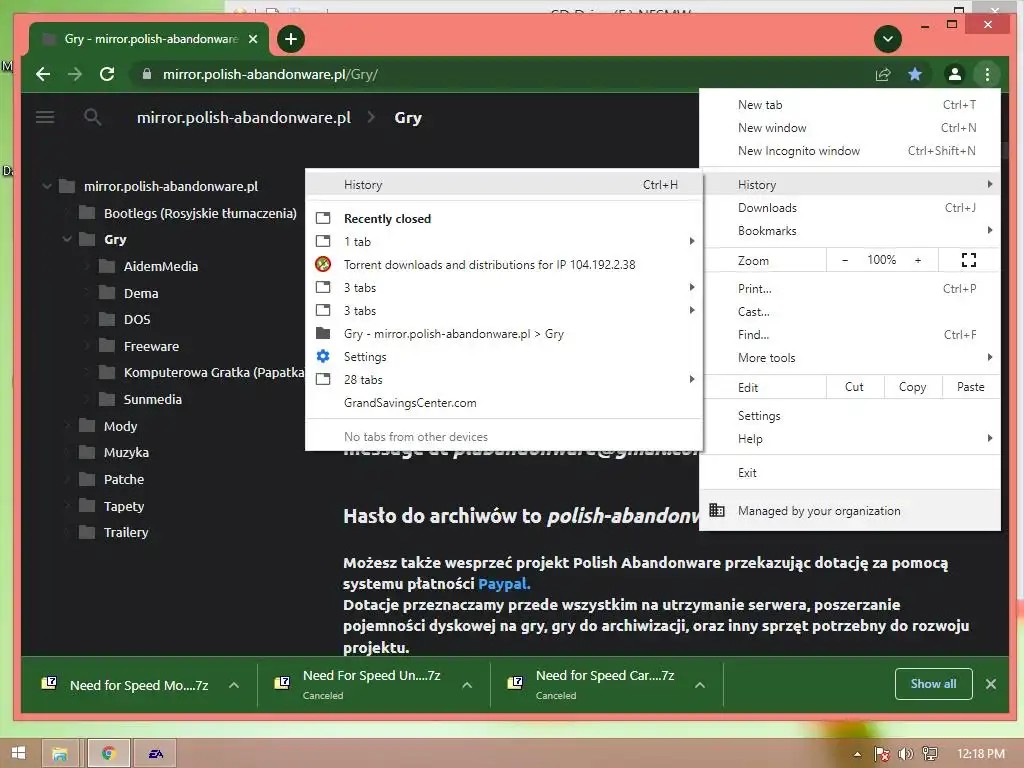Image resolution: width=1024 pixels, height=768 pixels.
Task: Go back using the browser back arrow
Action: 43,74
